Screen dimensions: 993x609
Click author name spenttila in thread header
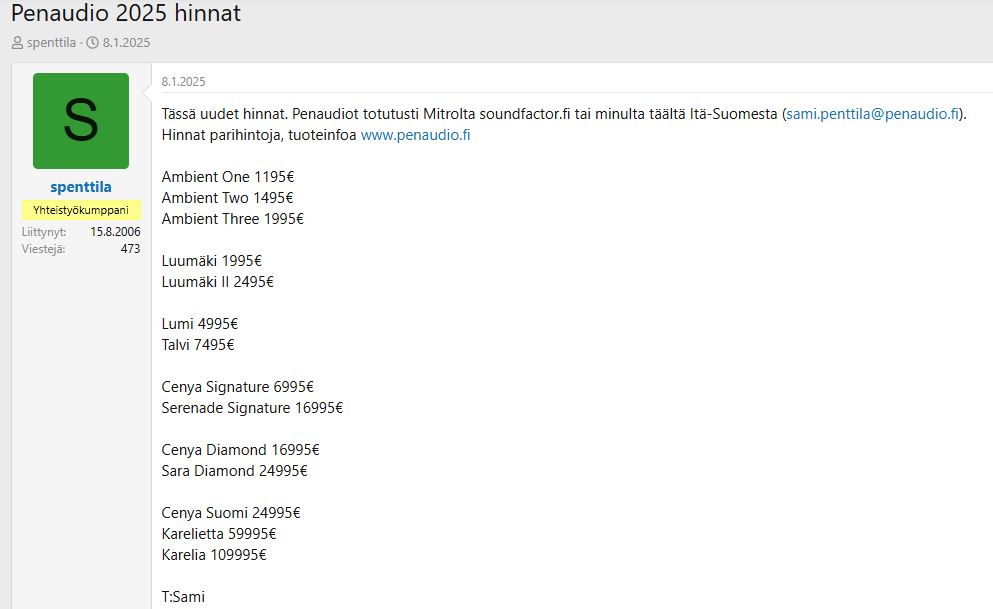[51, 43]
